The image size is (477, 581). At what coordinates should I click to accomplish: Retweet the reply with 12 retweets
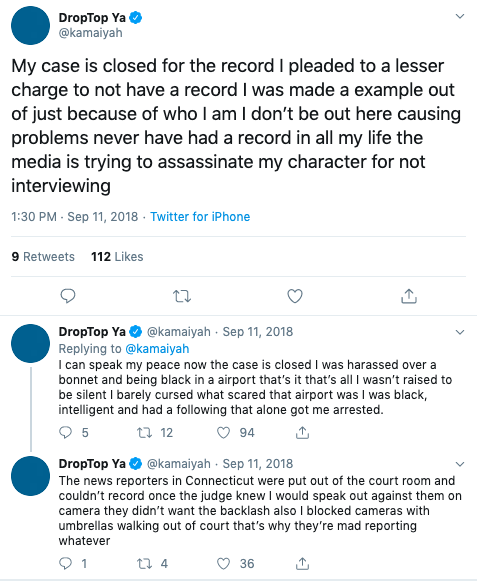(144, 432)
